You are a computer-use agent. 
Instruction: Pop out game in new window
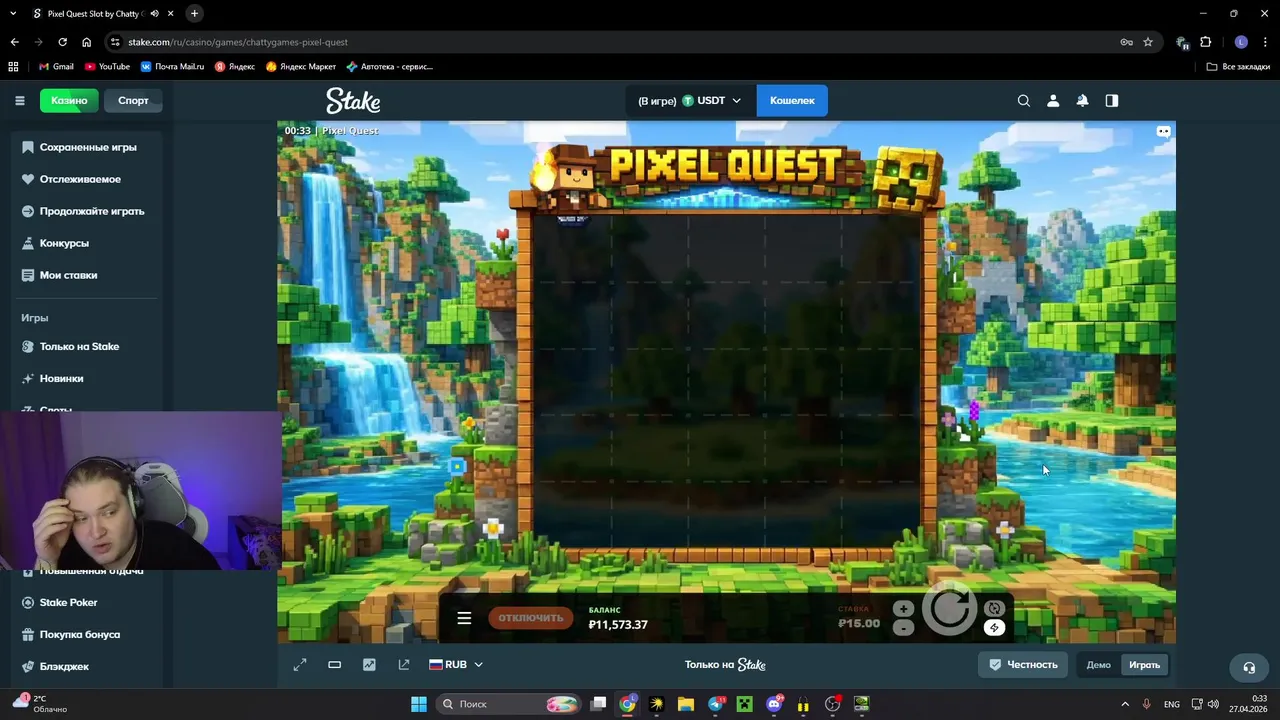(404, 665)
